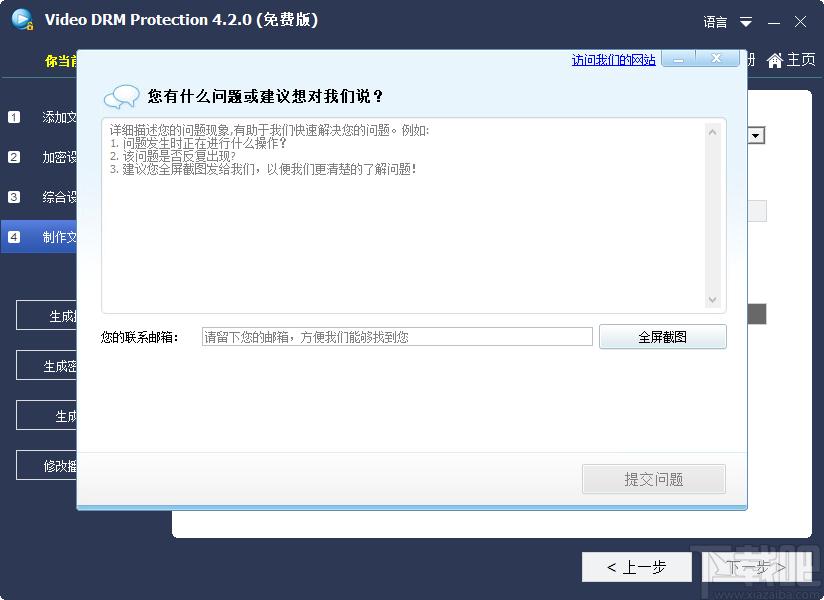
Task: Click the step 1 number icon
Action: (14, 117)
